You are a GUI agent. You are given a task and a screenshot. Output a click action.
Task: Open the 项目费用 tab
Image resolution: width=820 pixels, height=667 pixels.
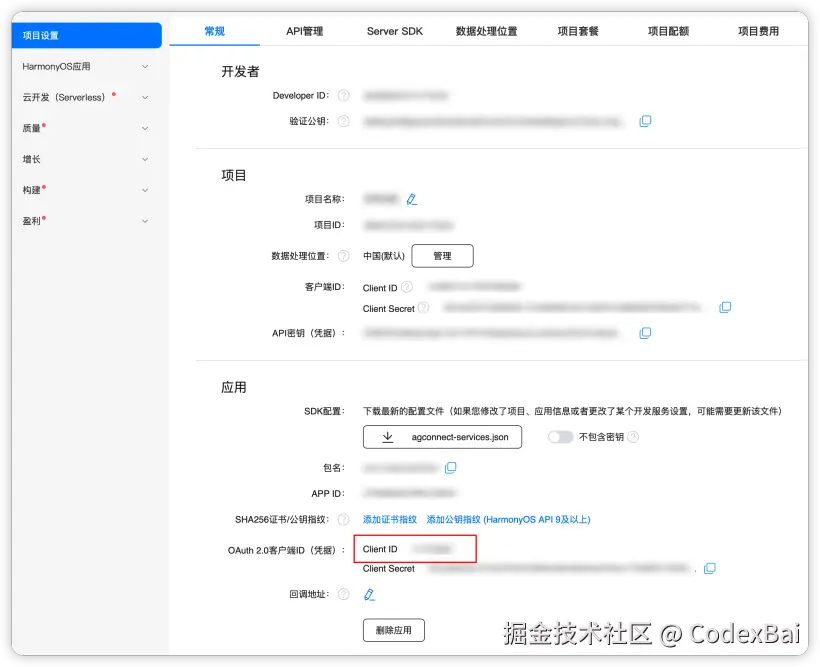point(758,31)
